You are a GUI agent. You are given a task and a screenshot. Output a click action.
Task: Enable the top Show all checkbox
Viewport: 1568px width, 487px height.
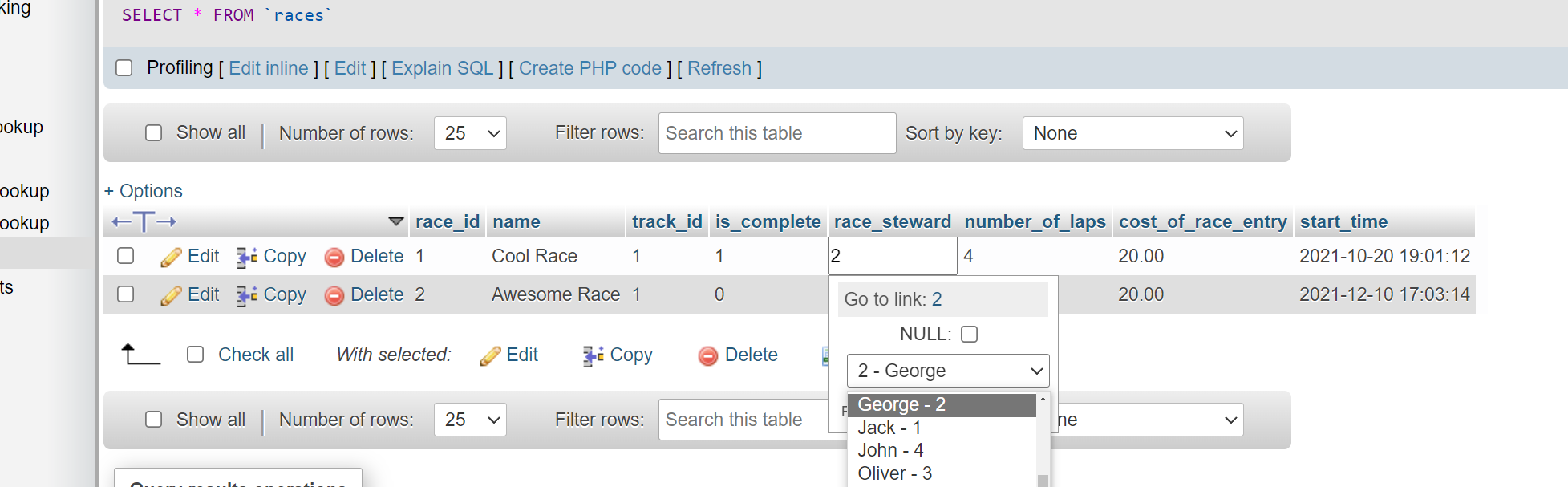pyautogui.click(x=154, y=132)
